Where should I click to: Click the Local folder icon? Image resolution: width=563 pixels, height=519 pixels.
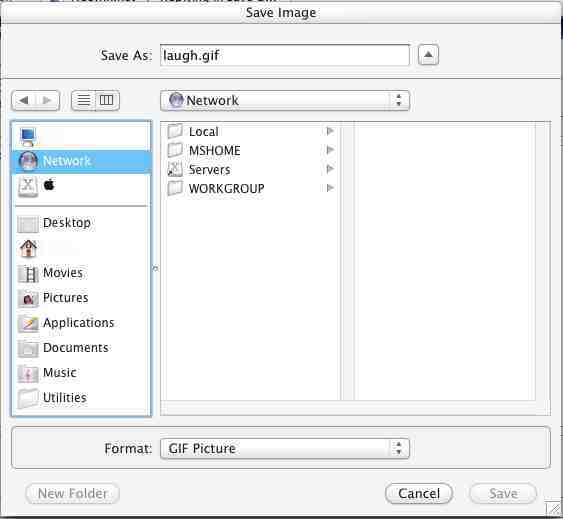[175, 131]
